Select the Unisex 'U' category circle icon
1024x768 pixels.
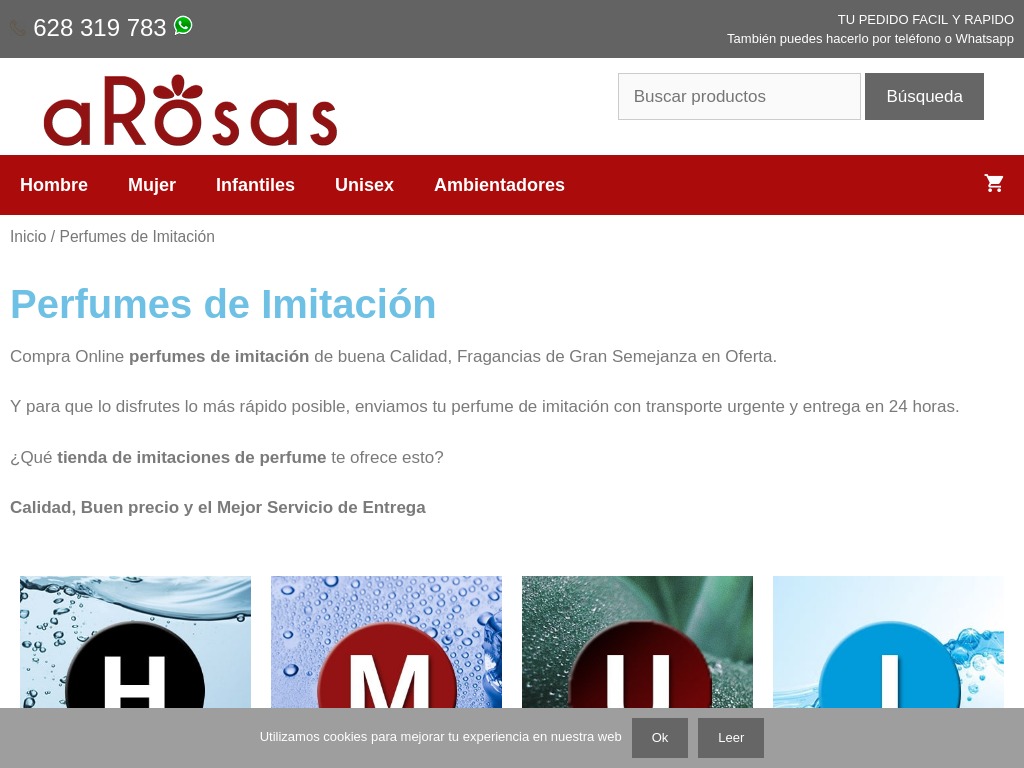637,673
